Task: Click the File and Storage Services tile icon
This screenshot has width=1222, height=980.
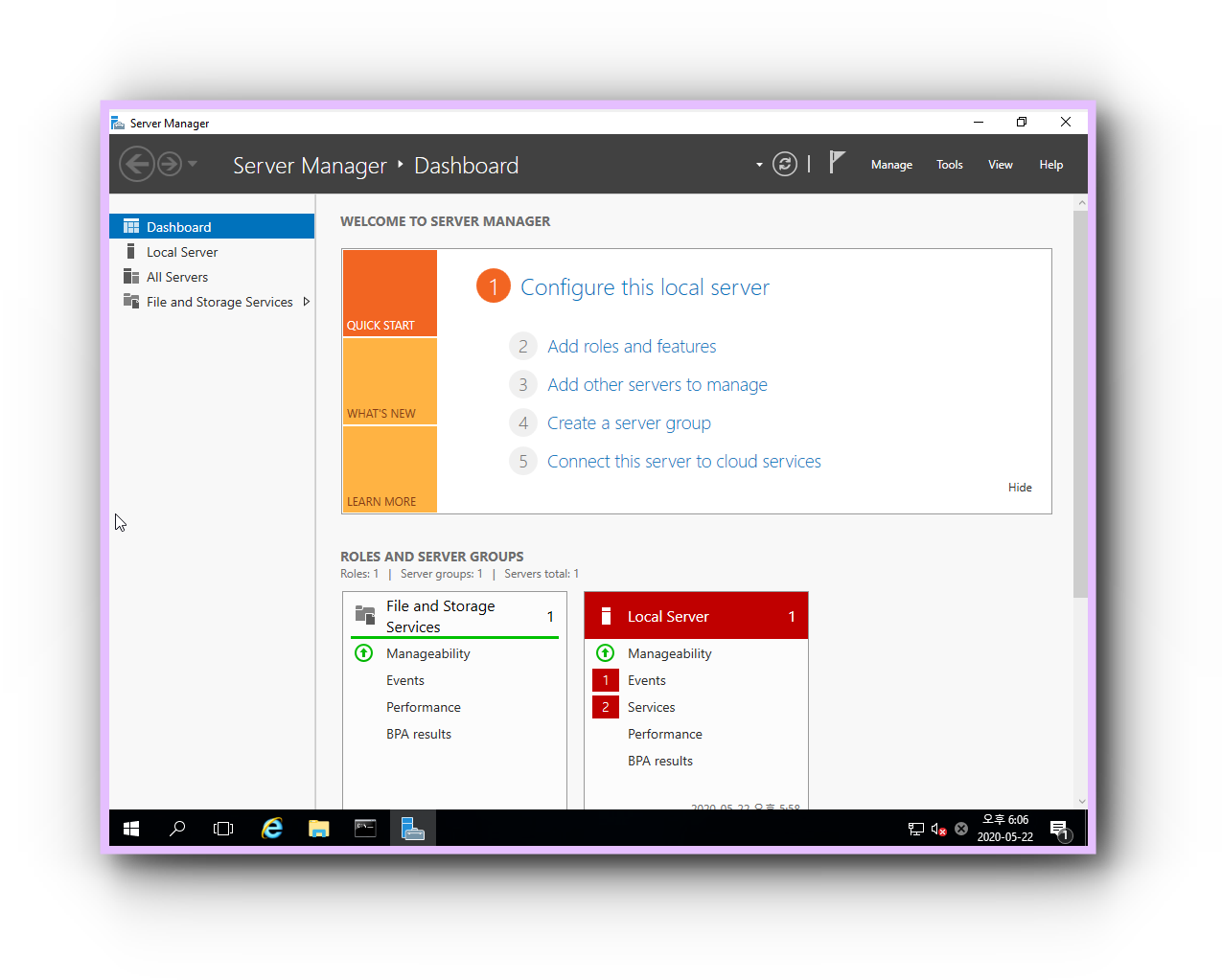Action: (x=365, y=615)
